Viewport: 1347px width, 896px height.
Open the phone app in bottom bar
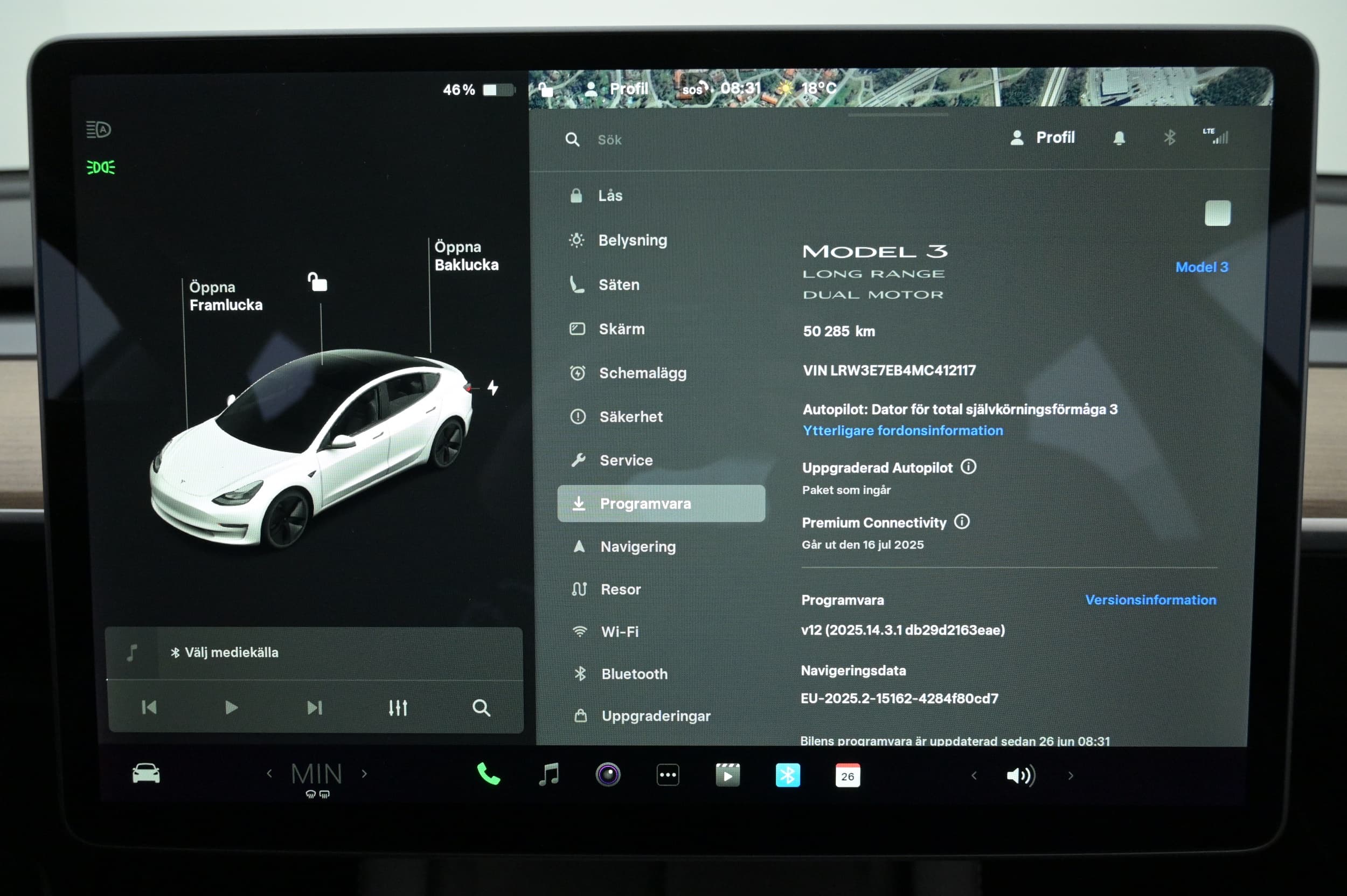click(488, 774)
